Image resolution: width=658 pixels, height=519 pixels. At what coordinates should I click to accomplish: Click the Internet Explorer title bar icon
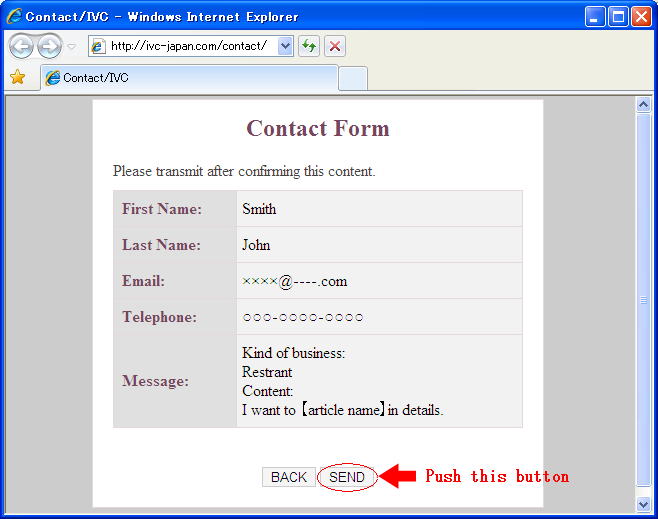[x=14, y=16]
